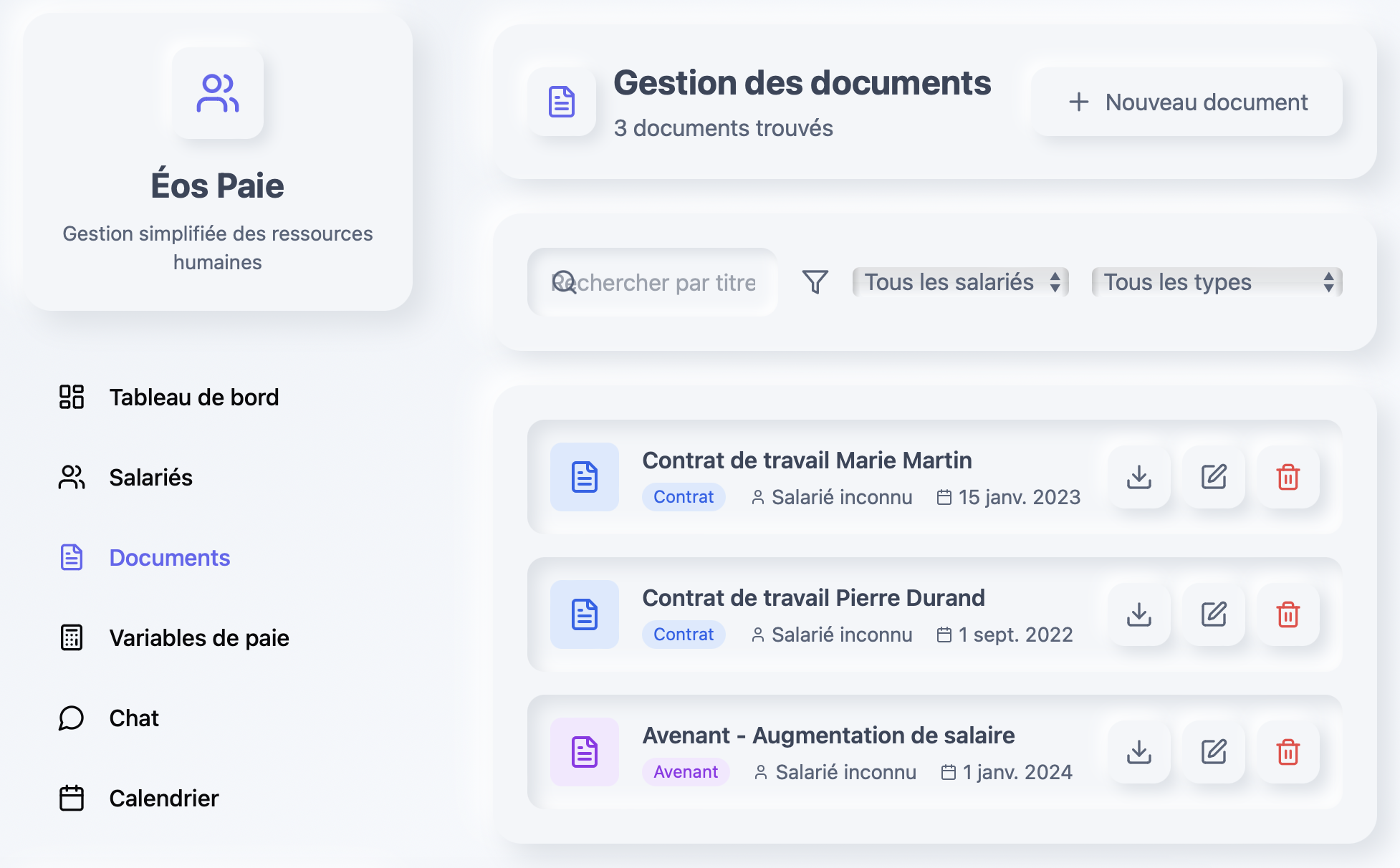Click the Calendrier calendar icon
This screenshot has width=1400, height=868.
click(72, 798)
